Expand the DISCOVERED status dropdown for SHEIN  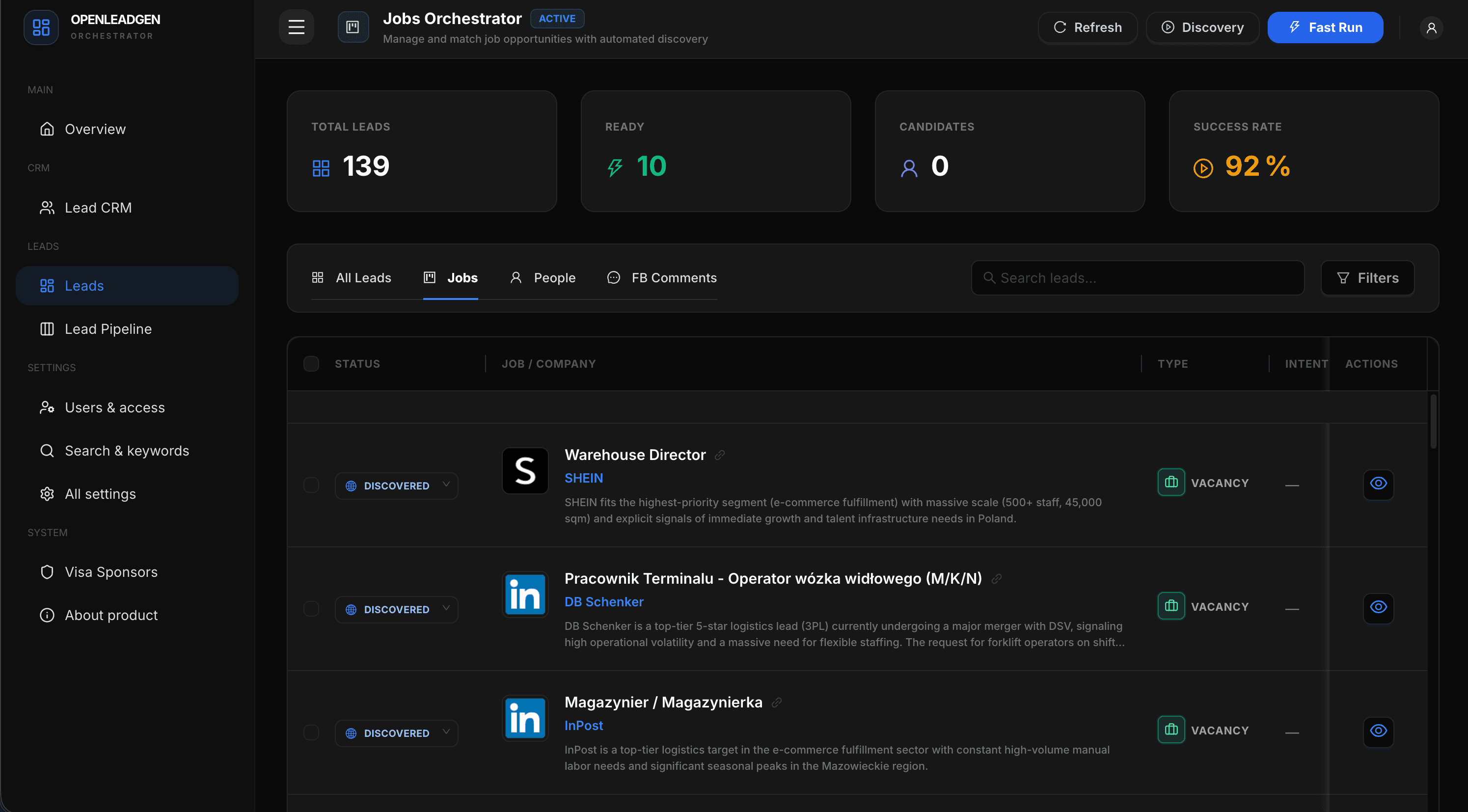[397, 486]
